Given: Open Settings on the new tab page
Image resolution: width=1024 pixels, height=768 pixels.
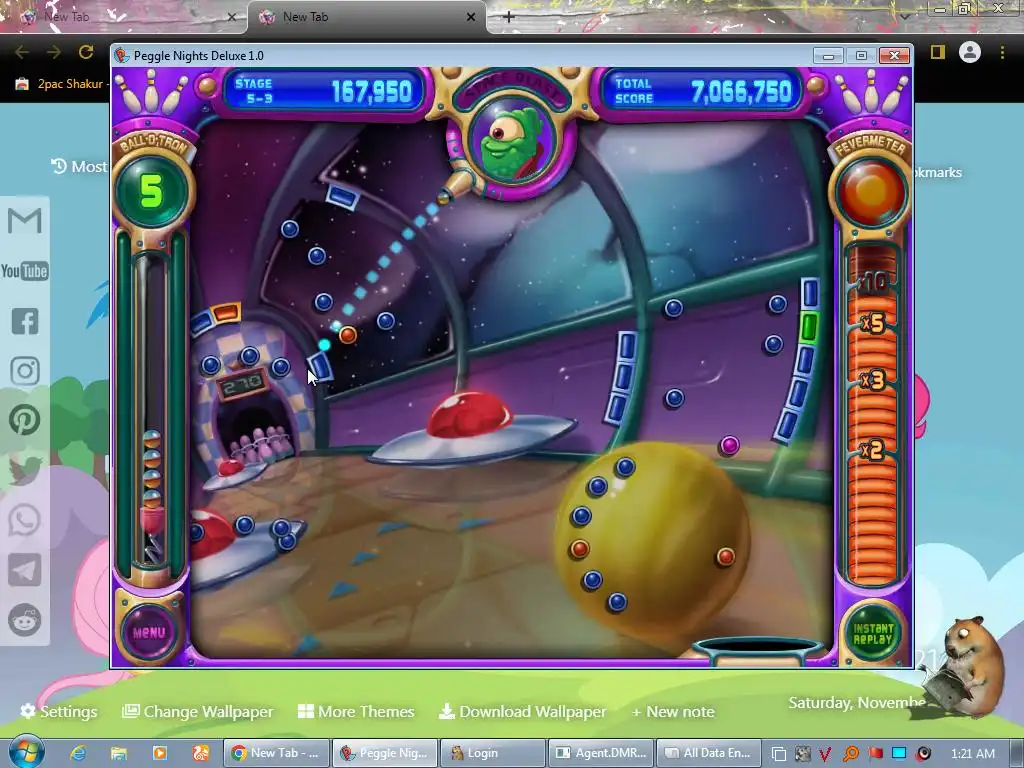Looking at the screenshot, I should click(58, 711).
